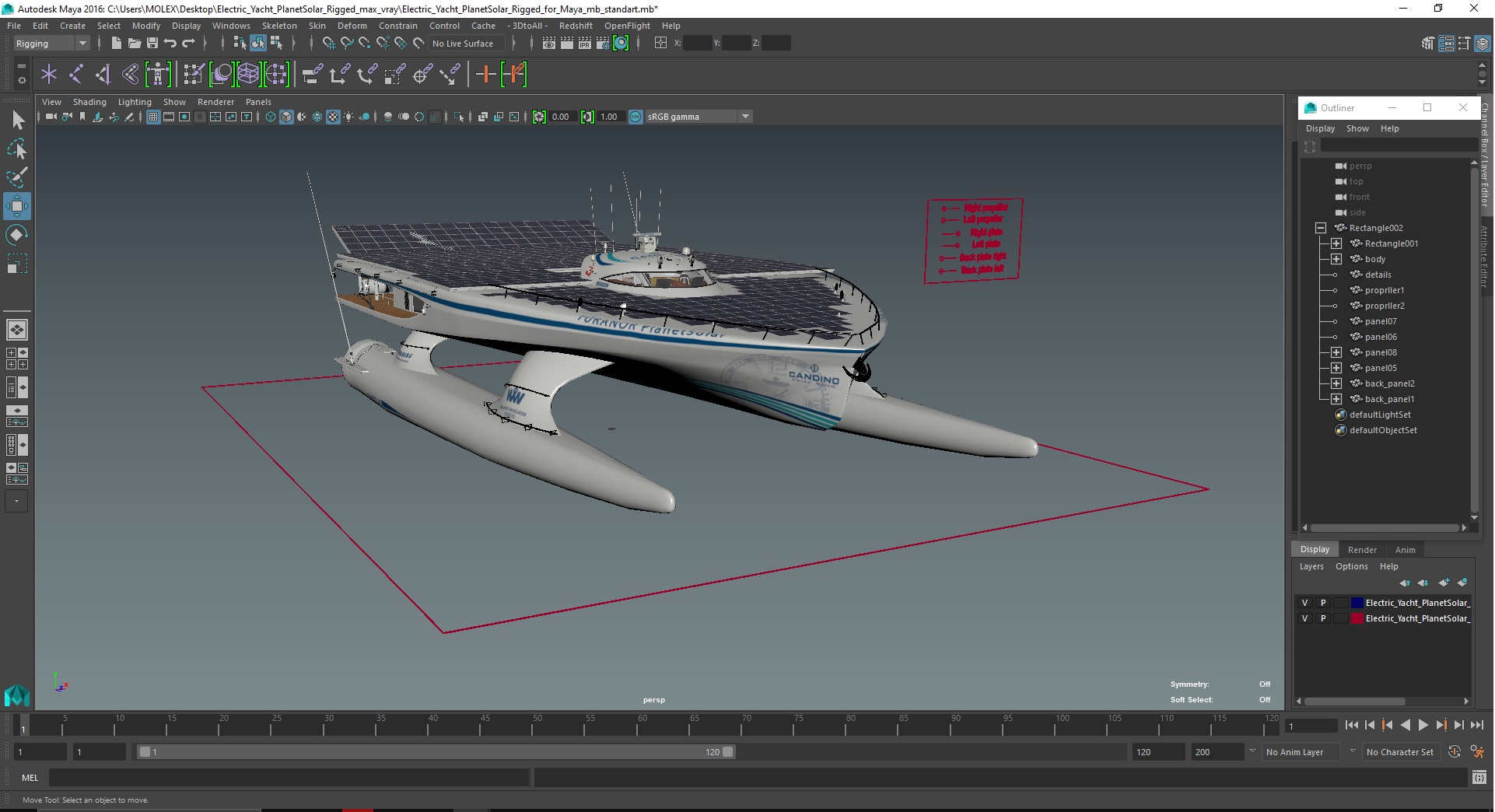The height and width of the screenshot is (812, 1495).
Task: Collapse the Rectangle002 node in Outliner
Action: 1320,228
